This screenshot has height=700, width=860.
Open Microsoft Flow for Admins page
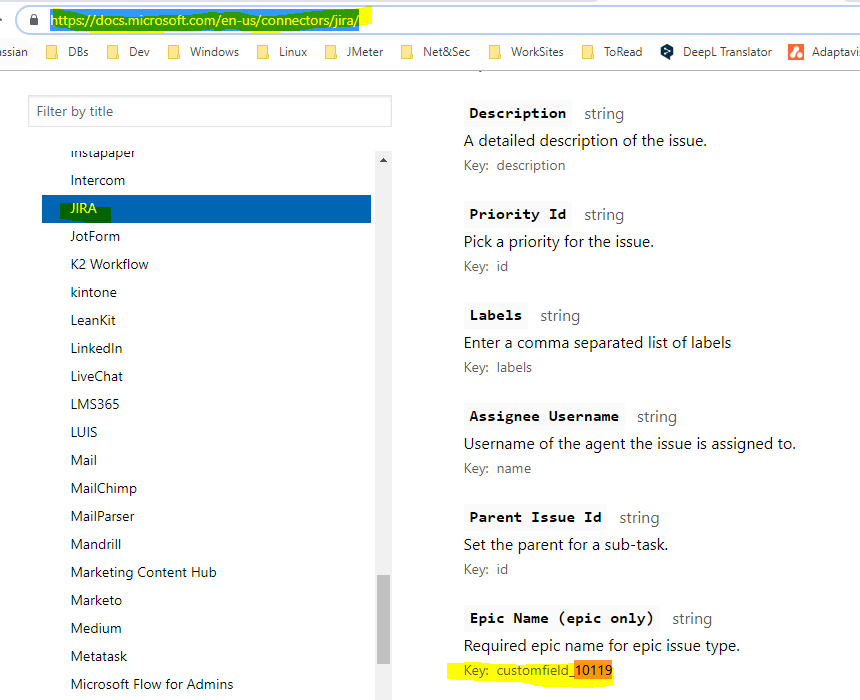152,684
